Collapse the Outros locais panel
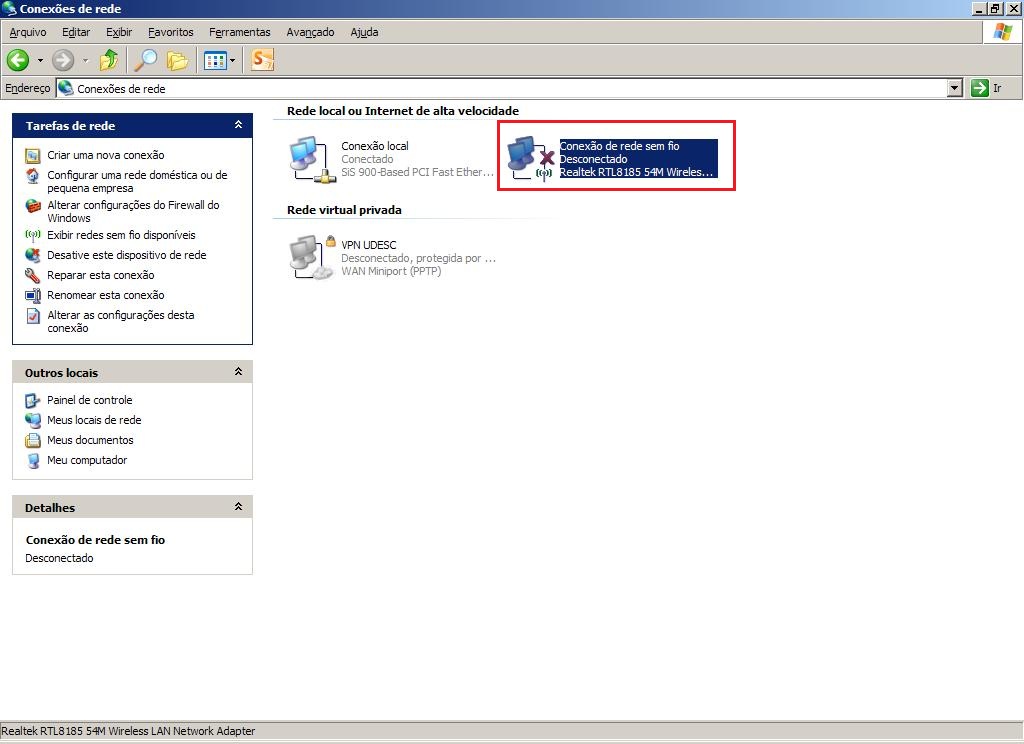The width and height of the screenshot is (1024, 744). [x=238, y=372]
